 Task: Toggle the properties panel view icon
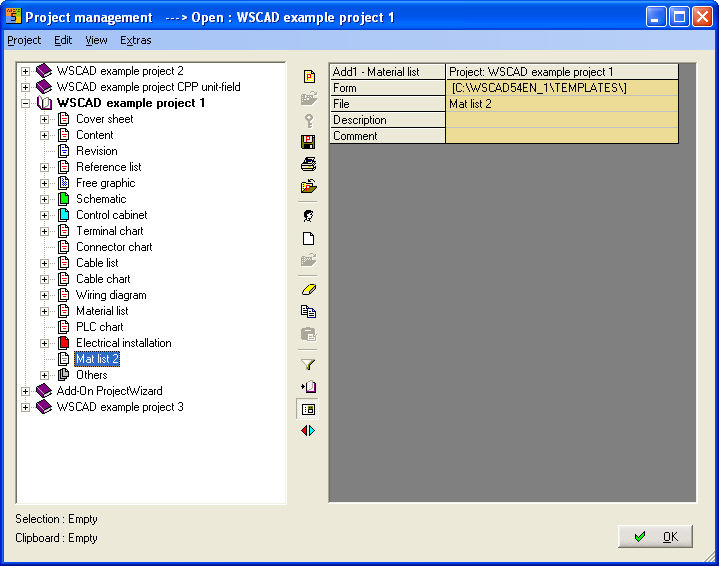pos(309,409)
